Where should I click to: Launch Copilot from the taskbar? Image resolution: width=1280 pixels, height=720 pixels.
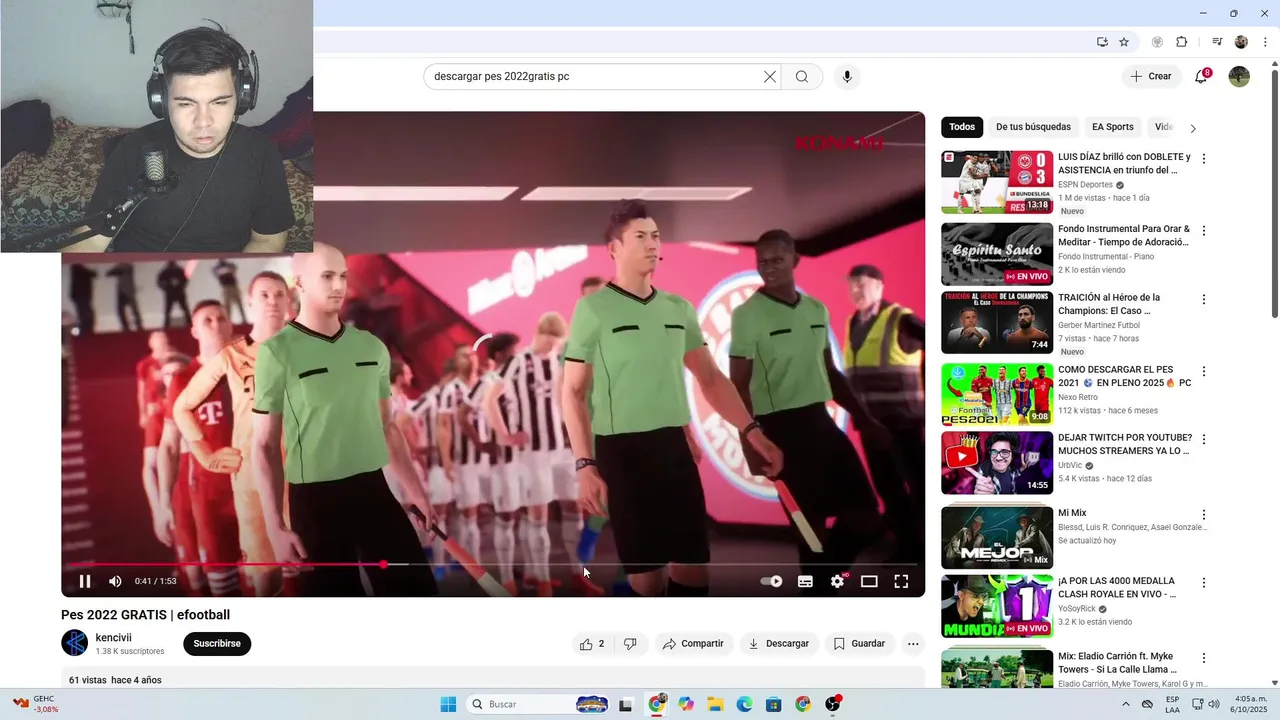[x=686, y=704]
